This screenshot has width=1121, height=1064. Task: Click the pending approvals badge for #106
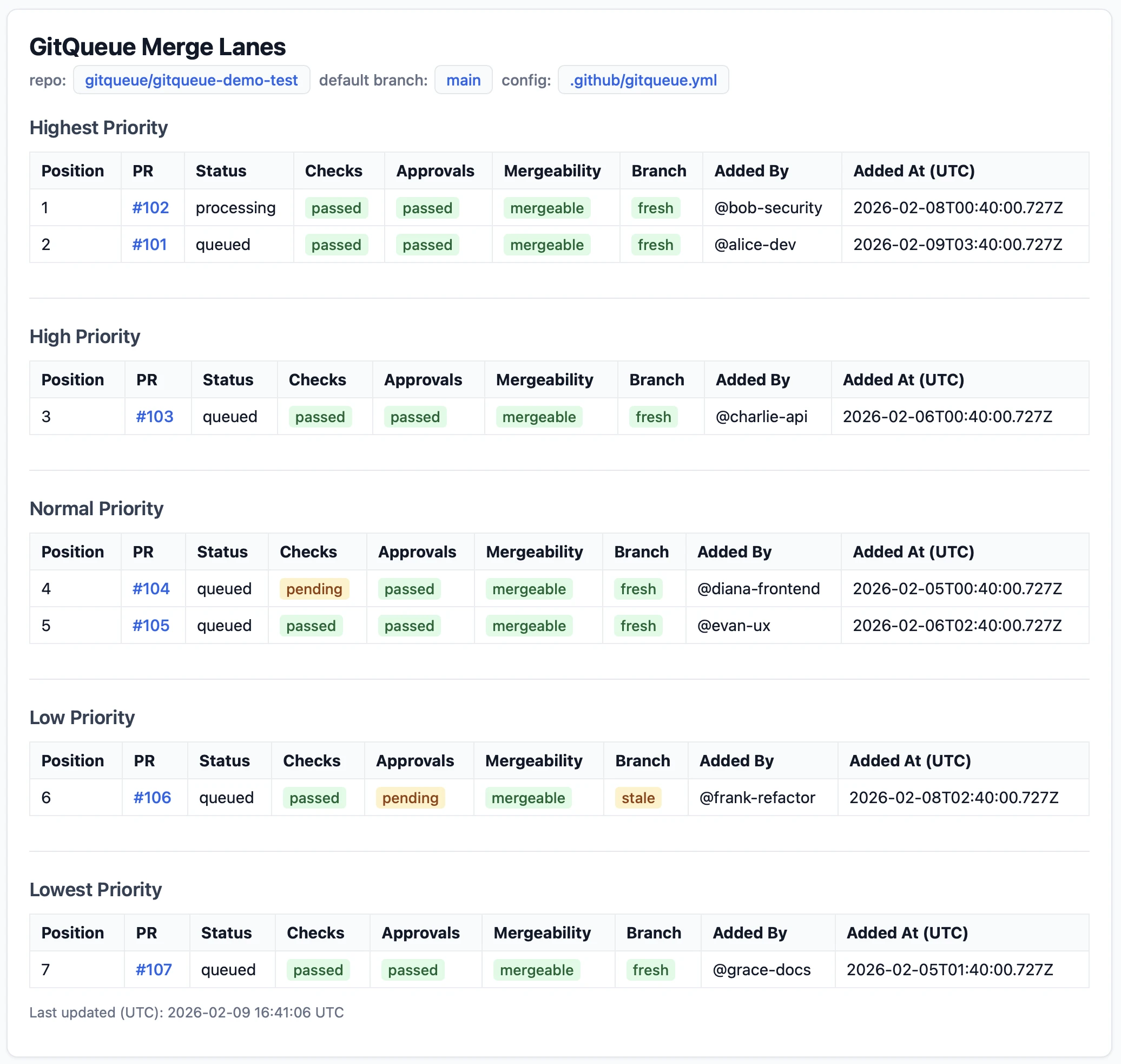click(410, 797)
